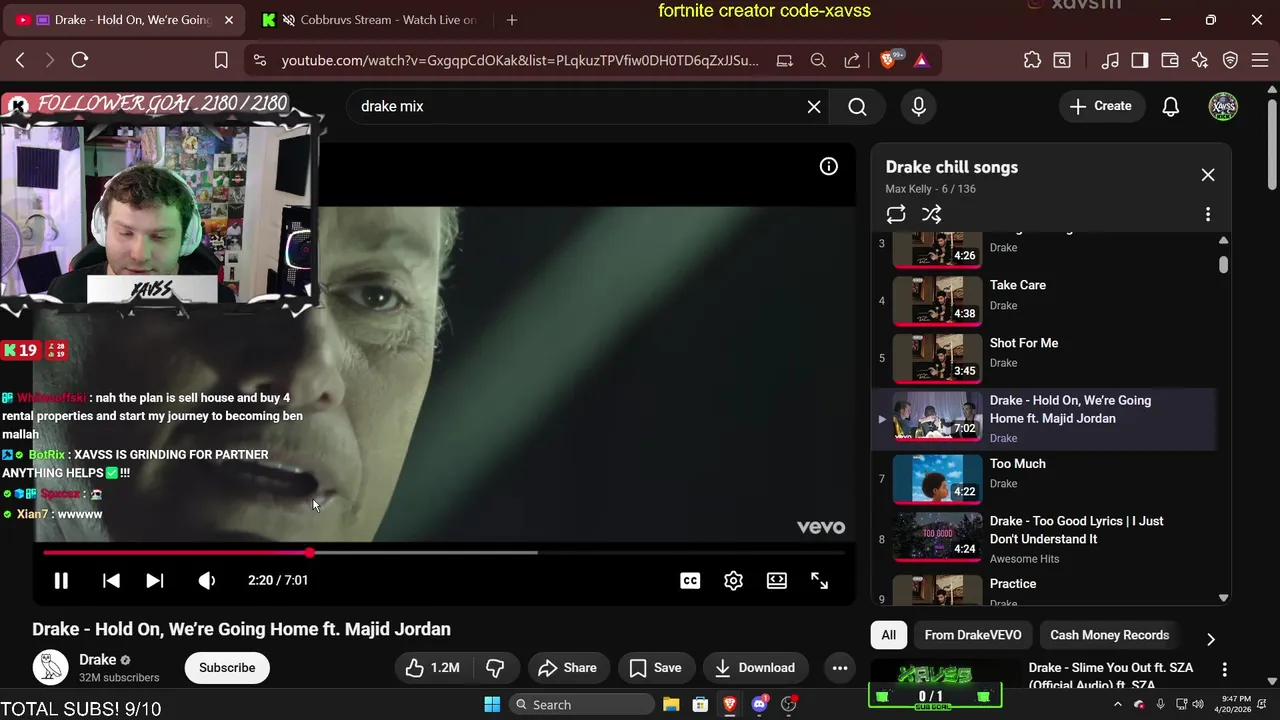Open Windows Start menu

pos(492,704)
